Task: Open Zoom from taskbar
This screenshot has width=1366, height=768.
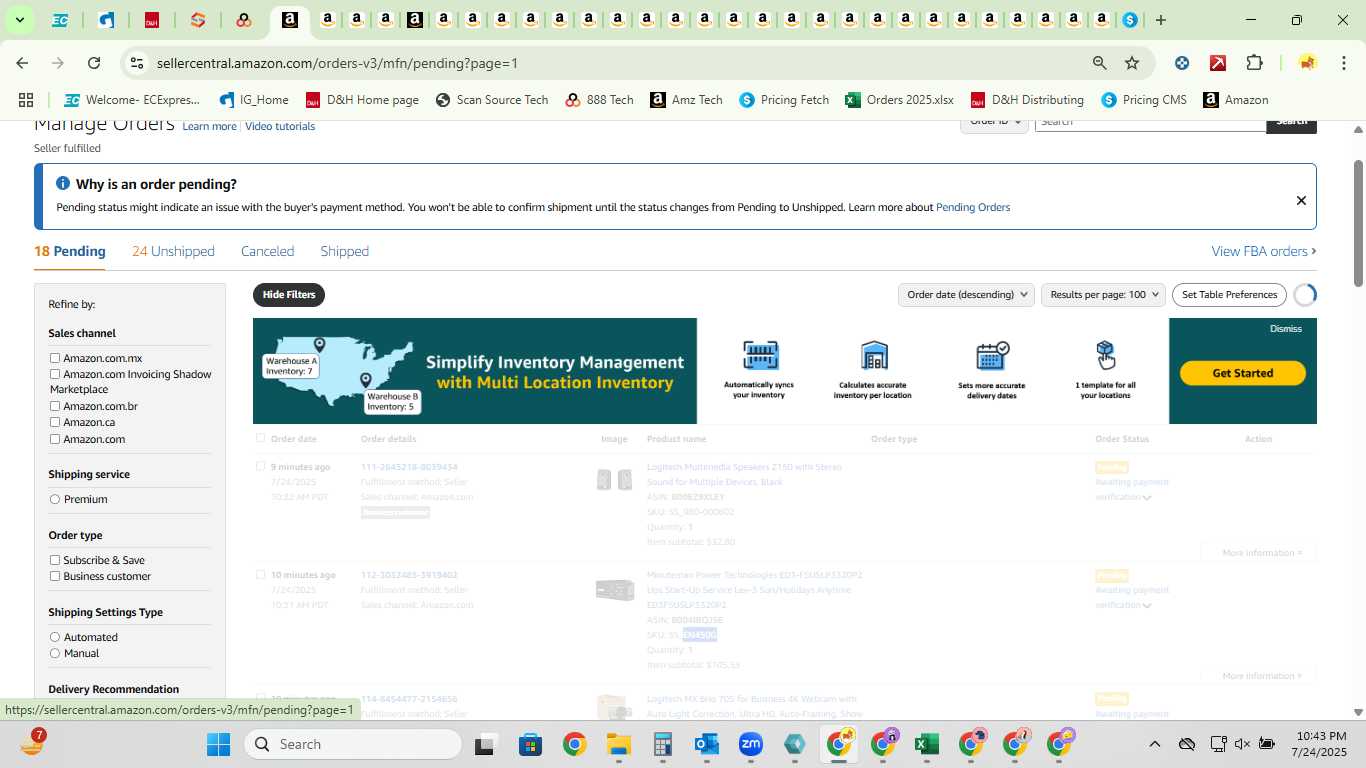Action: 751,744
